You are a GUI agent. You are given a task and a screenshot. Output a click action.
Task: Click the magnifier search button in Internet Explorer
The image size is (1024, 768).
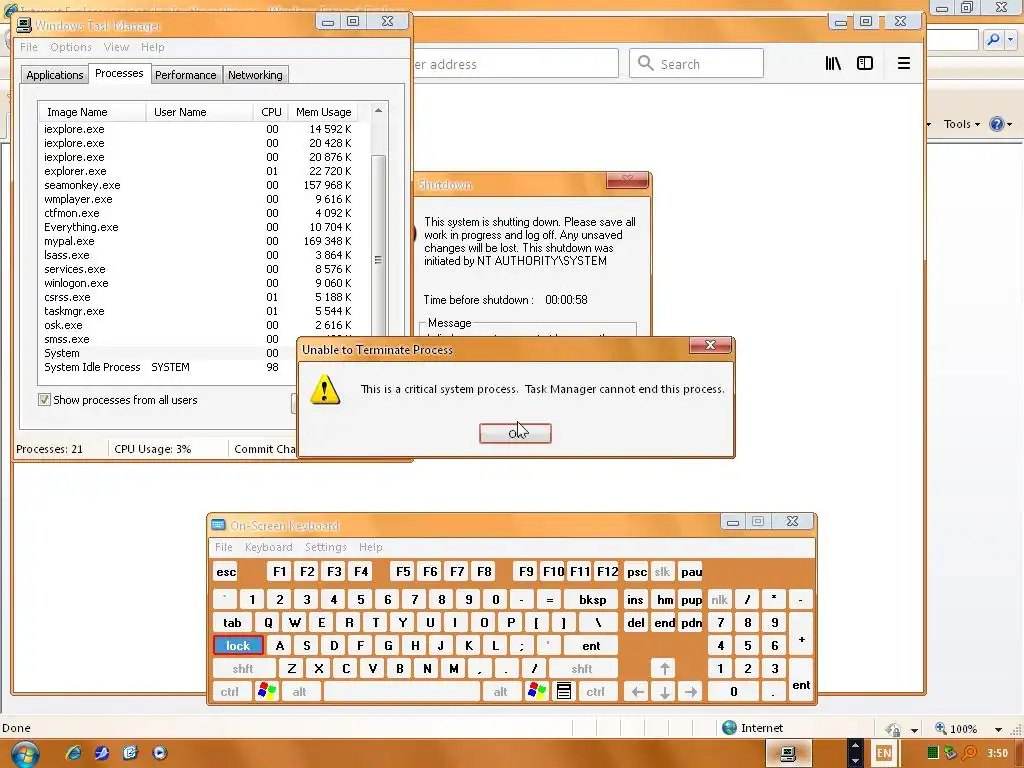pyautogui.click(x=993, y=40)
